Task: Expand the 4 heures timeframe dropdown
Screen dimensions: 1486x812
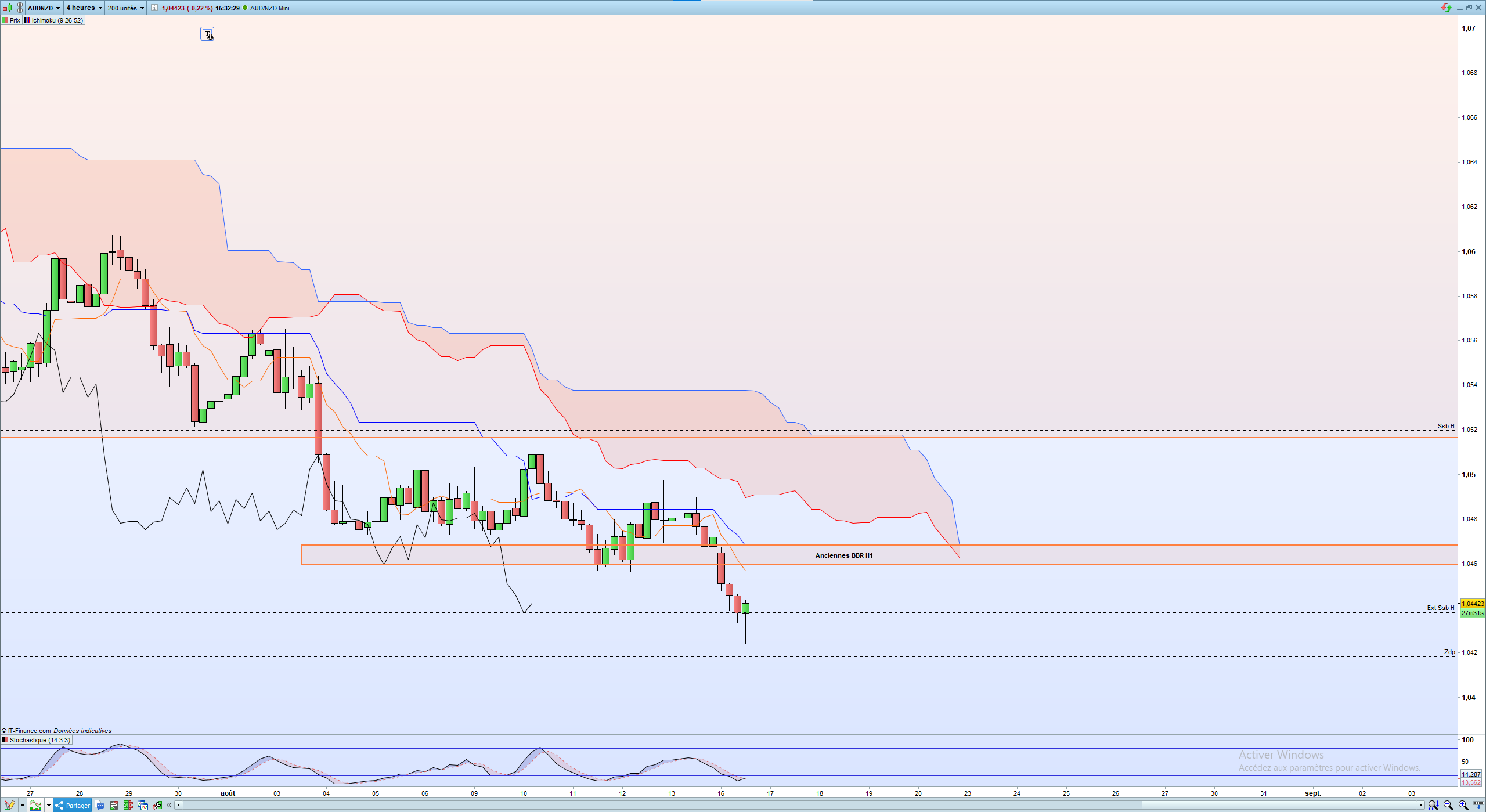Action: 84,8
